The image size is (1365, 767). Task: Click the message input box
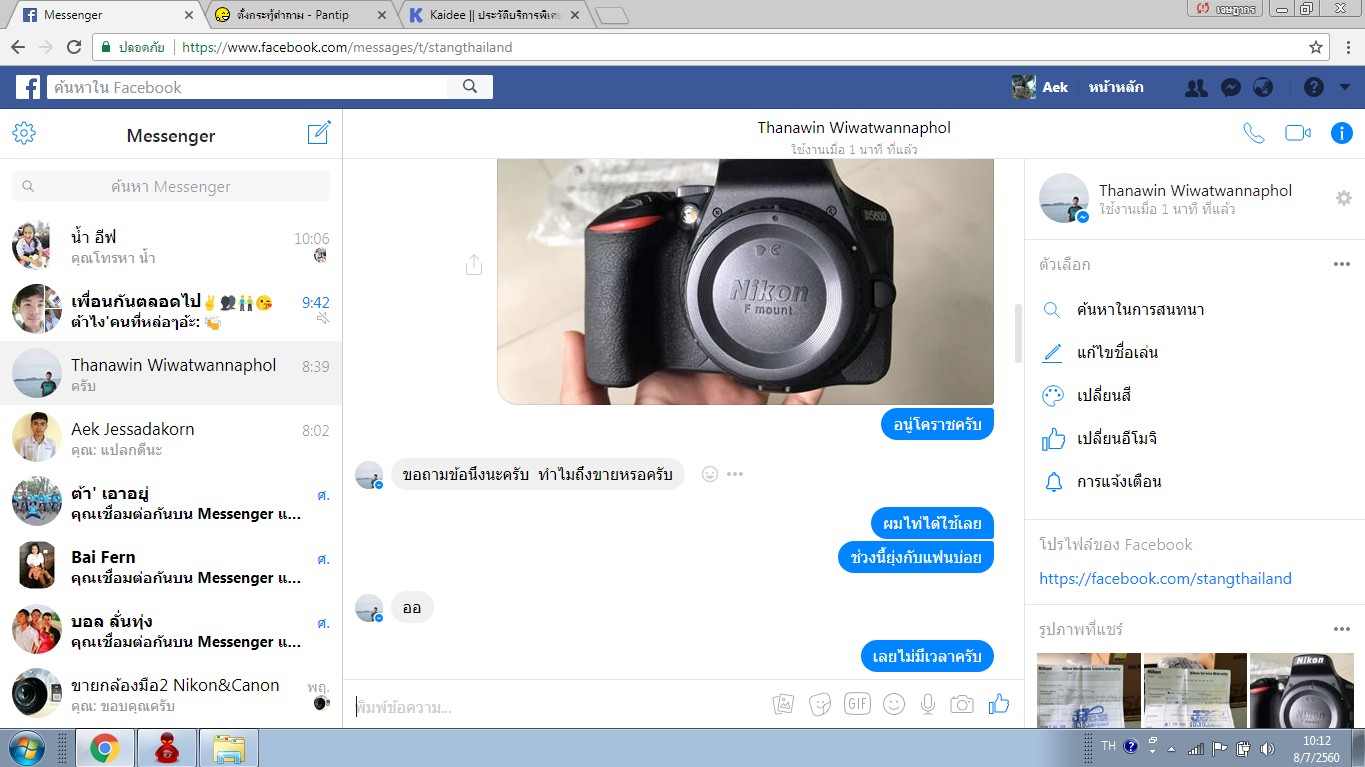click(555, 707)
